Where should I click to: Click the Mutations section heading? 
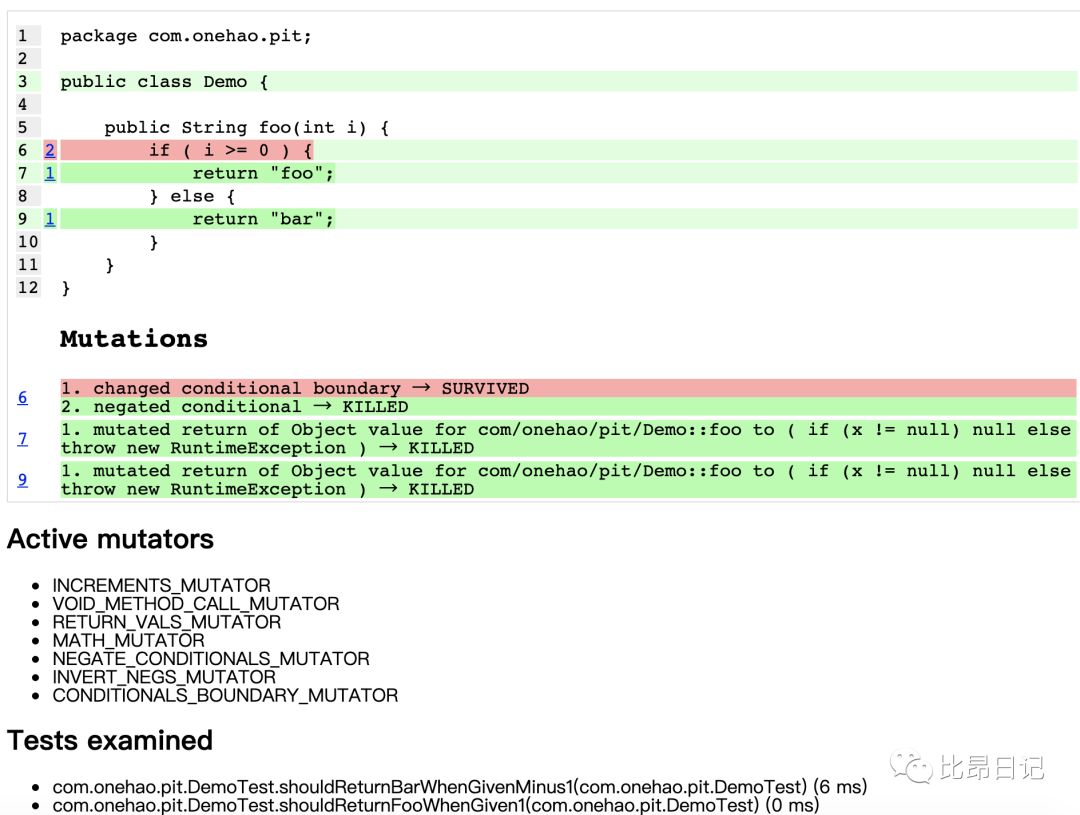coord(133,339)
